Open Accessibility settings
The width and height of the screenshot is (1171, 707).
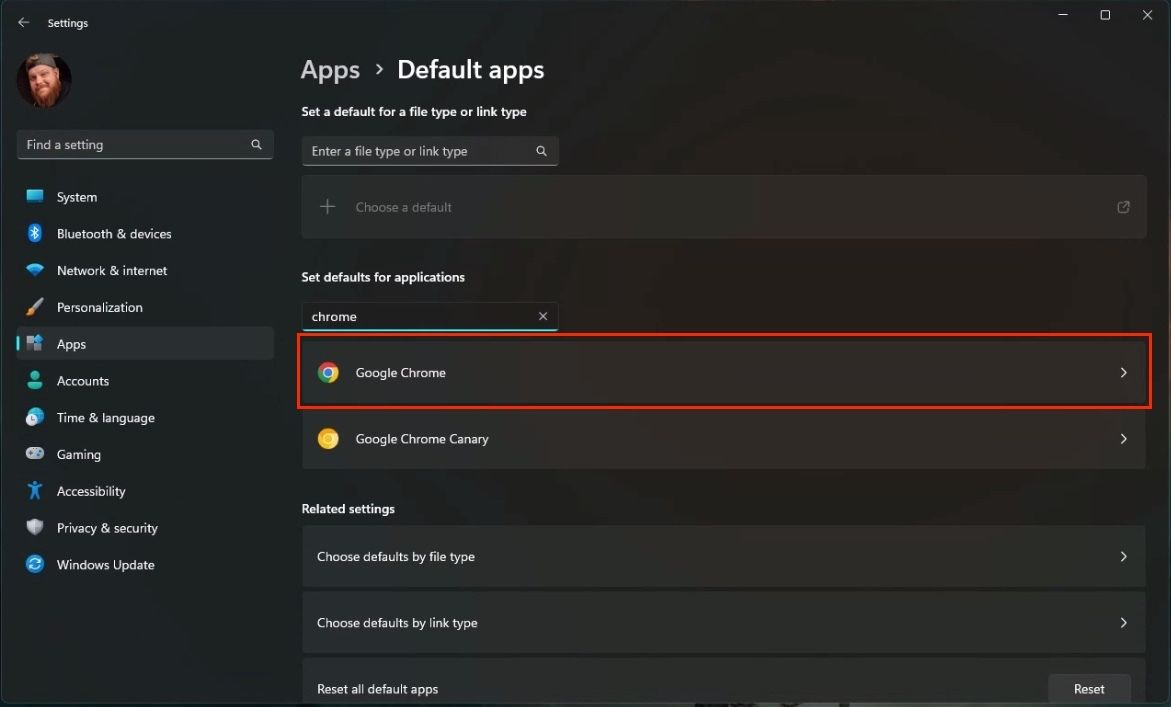145,491
